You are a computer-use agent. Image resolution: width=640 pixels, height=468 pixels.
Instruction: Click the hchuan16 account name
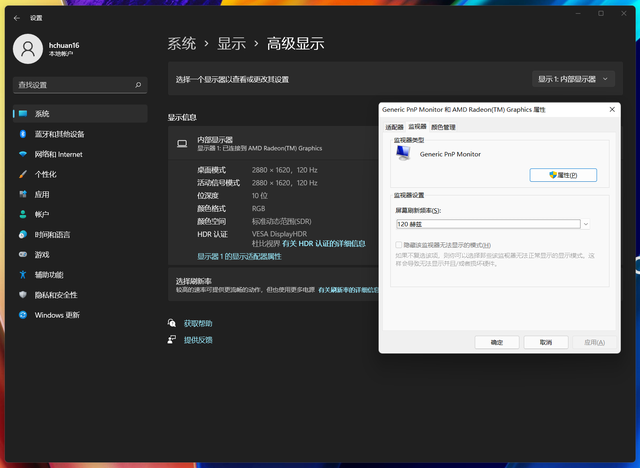pyautogui.click(x=64, y=45)
